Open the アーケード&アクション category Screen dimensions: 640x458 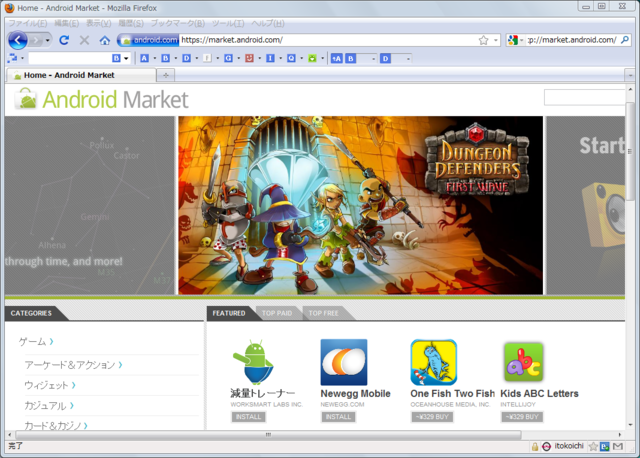[73, 365]
